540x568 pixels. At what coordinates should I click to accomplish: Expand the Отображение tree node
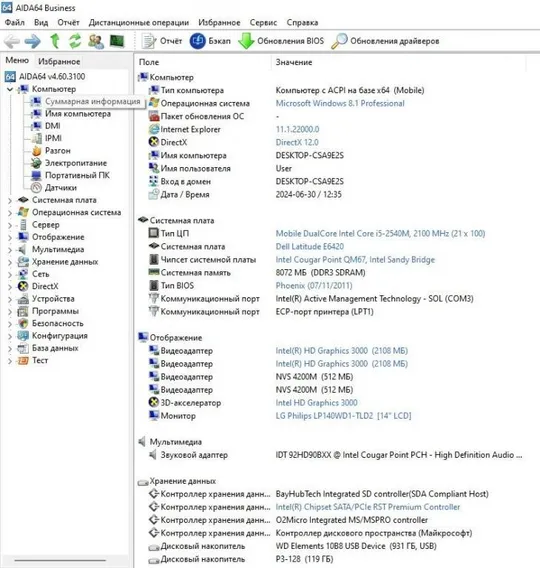coord(10,237)
